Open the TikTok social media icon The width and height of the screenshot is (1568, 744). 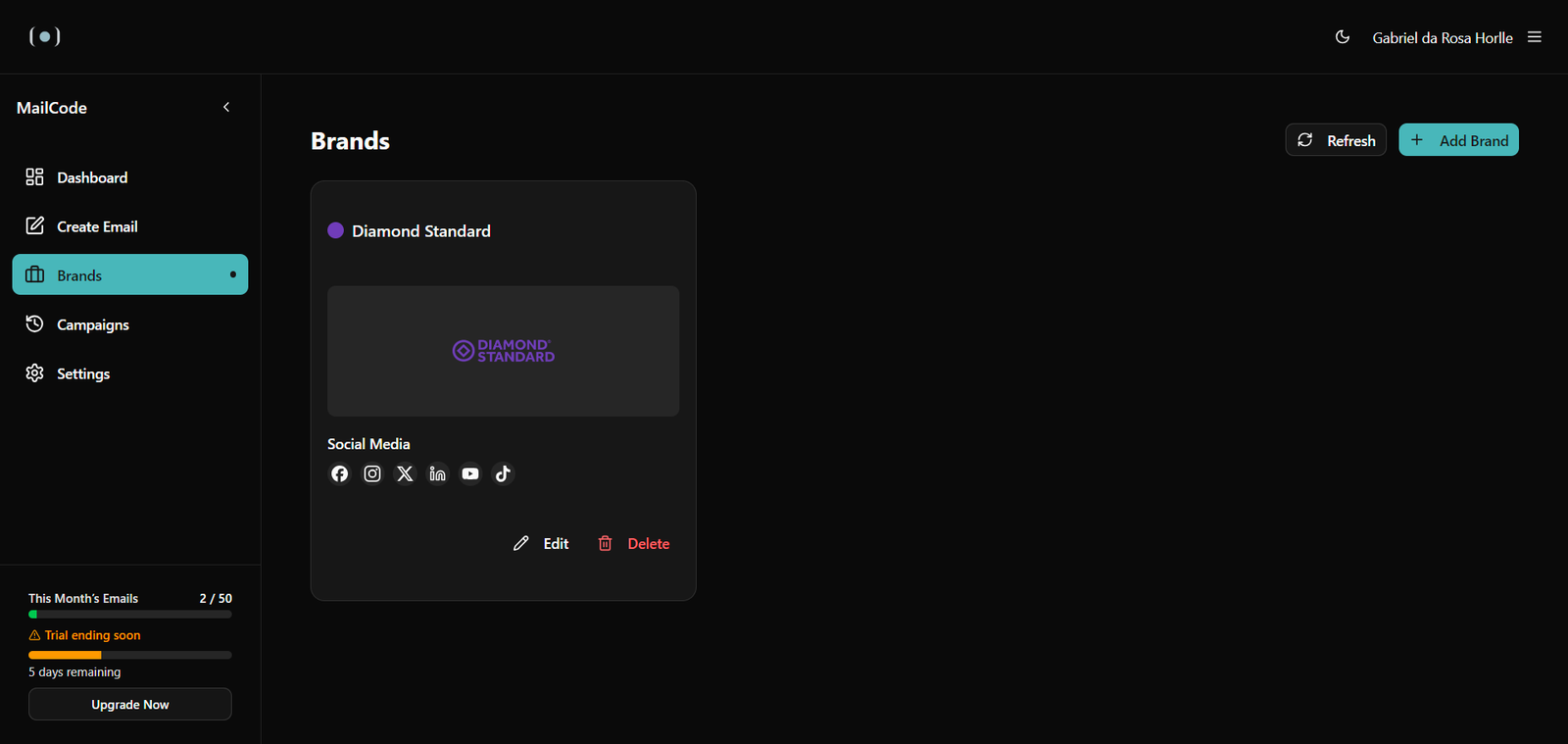coord(503,473)
